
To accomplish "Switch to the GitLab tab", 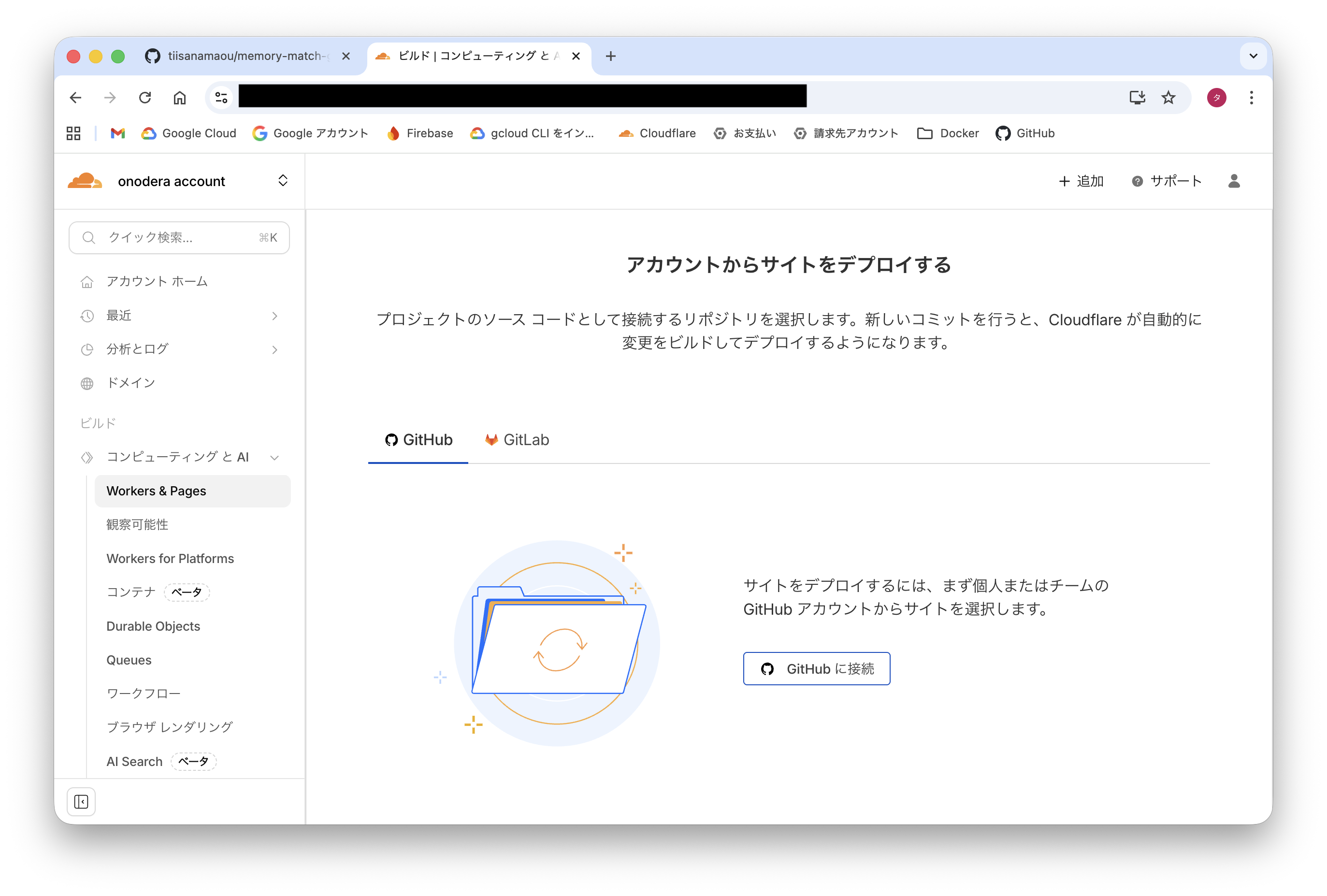I will coord(517,440).
